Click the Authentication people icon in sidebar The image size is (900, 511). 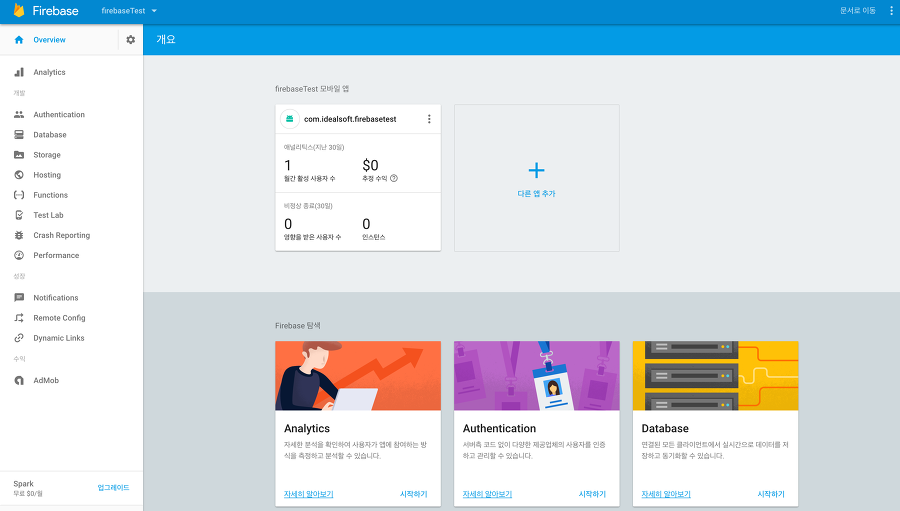(19, 114)
